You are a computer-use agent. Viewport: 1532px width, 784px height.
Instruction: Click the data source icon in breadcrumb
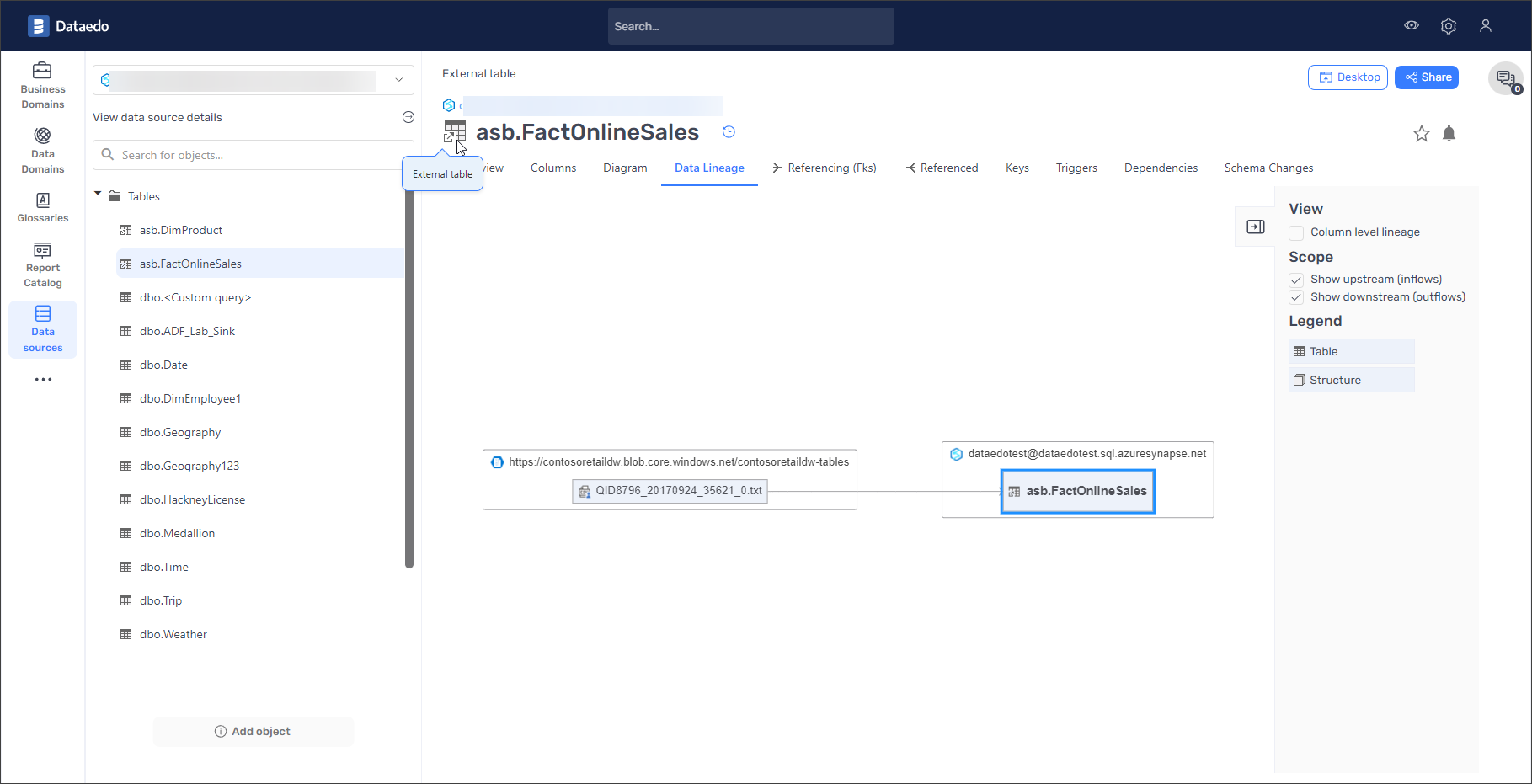pos(449,105)
